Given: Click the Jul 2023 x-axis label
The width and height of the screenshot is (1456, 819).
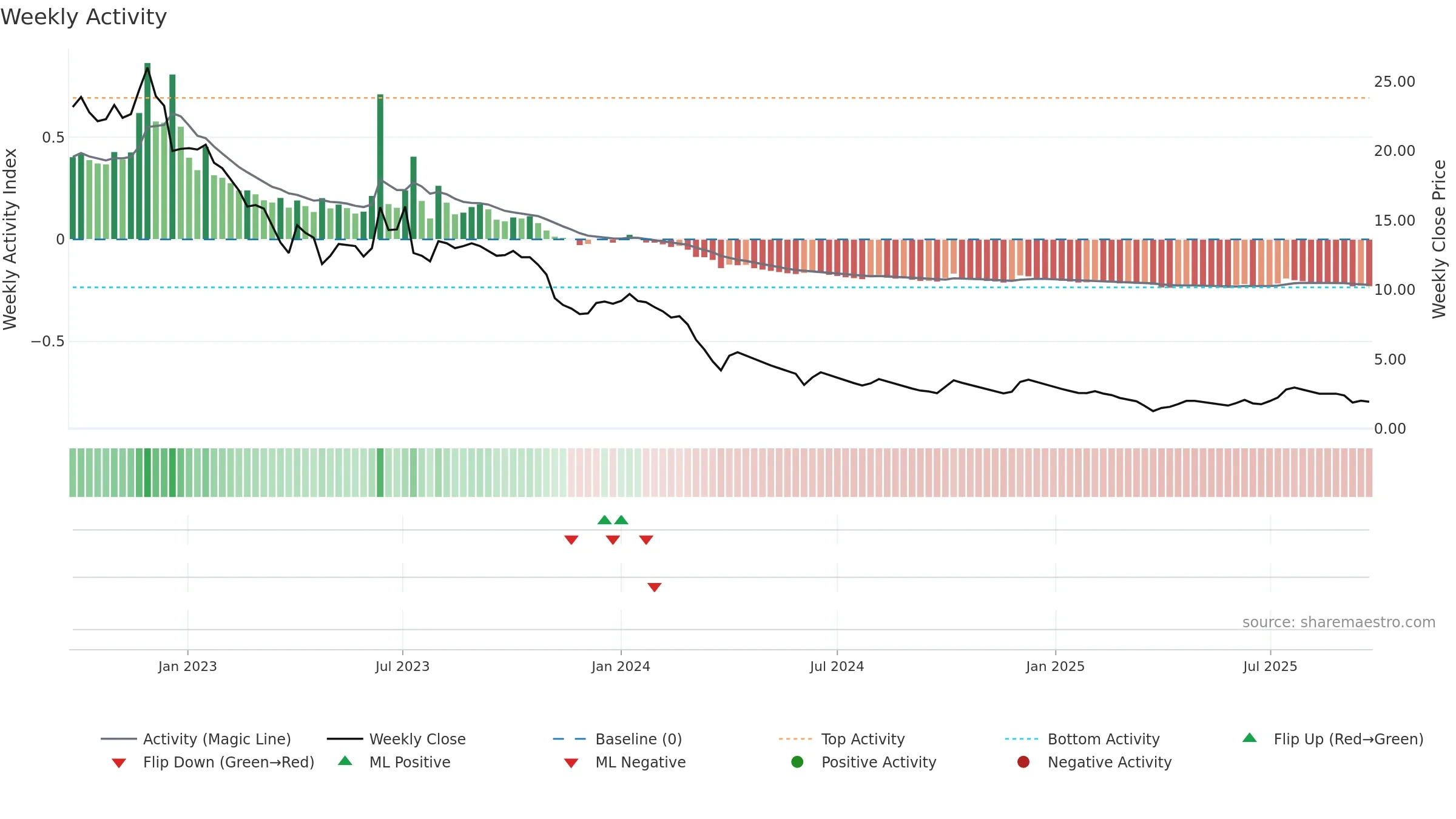Looking at the screenshot, I should pos(402,666).
